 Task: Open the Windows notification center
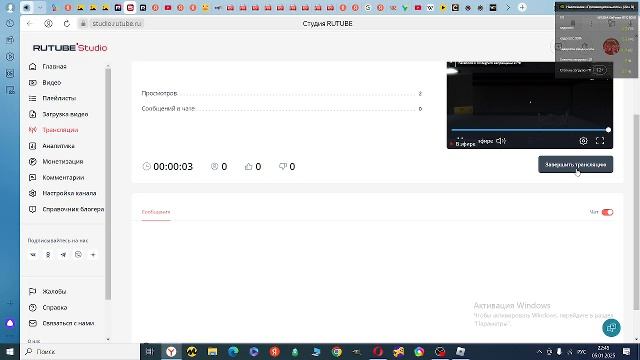pyautogui.click(x=627, y=351)
